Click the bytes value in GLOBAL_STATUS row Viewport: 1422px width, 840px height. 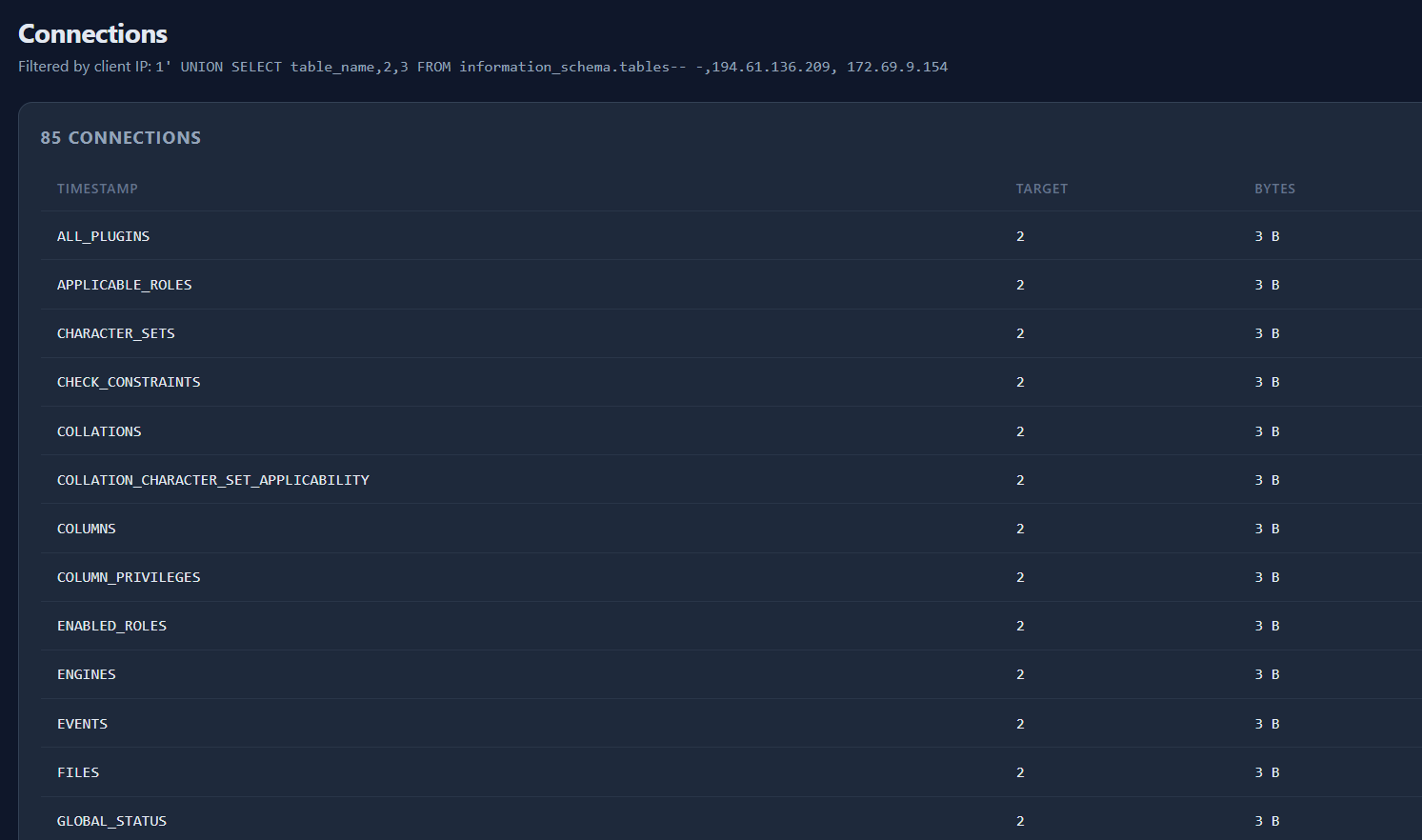(1267, 821)
